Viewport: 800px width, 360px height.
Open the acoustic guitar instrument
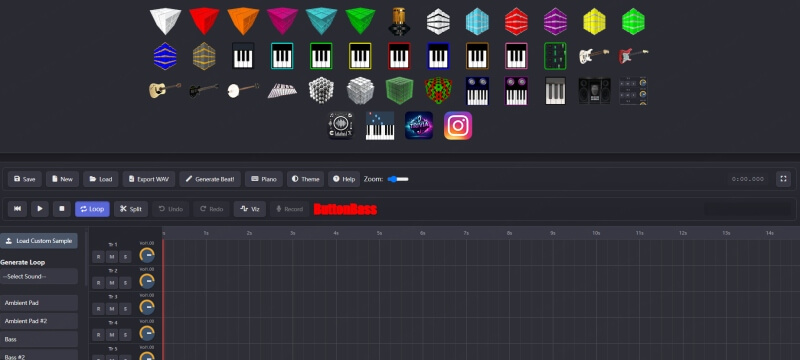pyautogui.click(x=165, y=90)
